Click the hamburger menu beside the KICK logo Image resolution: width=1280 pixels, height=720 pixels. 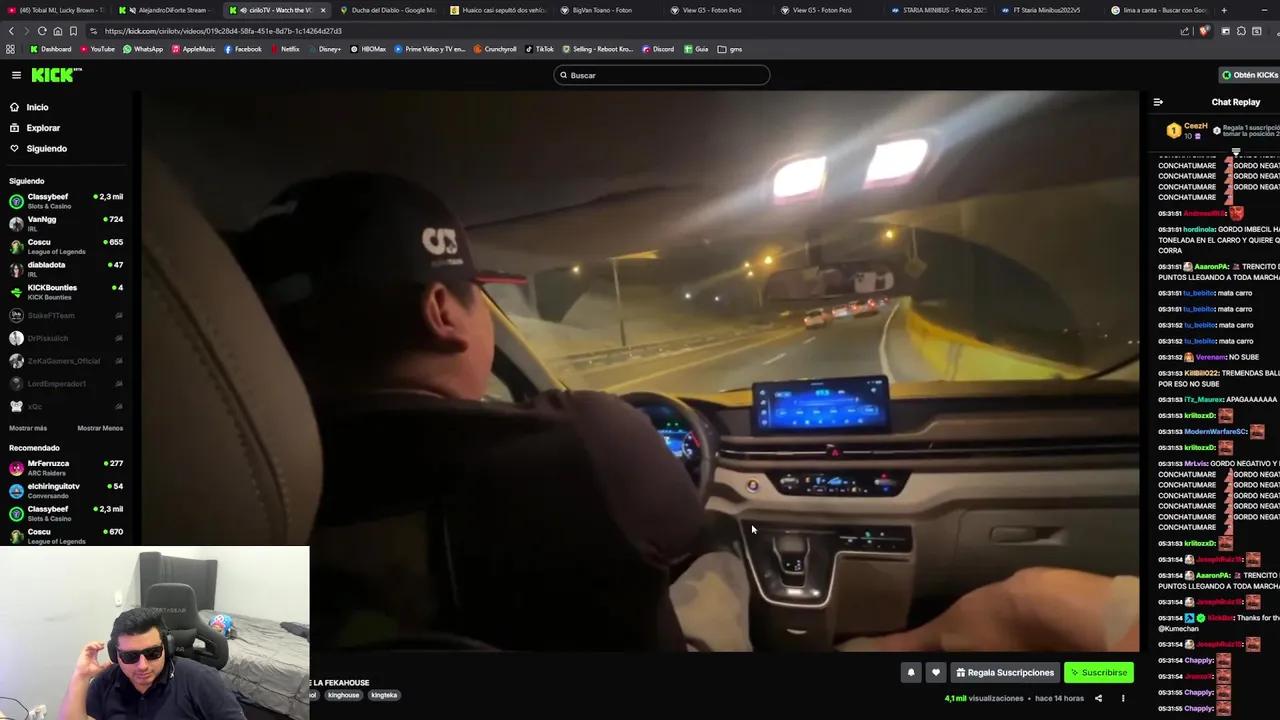coord(16,74)
